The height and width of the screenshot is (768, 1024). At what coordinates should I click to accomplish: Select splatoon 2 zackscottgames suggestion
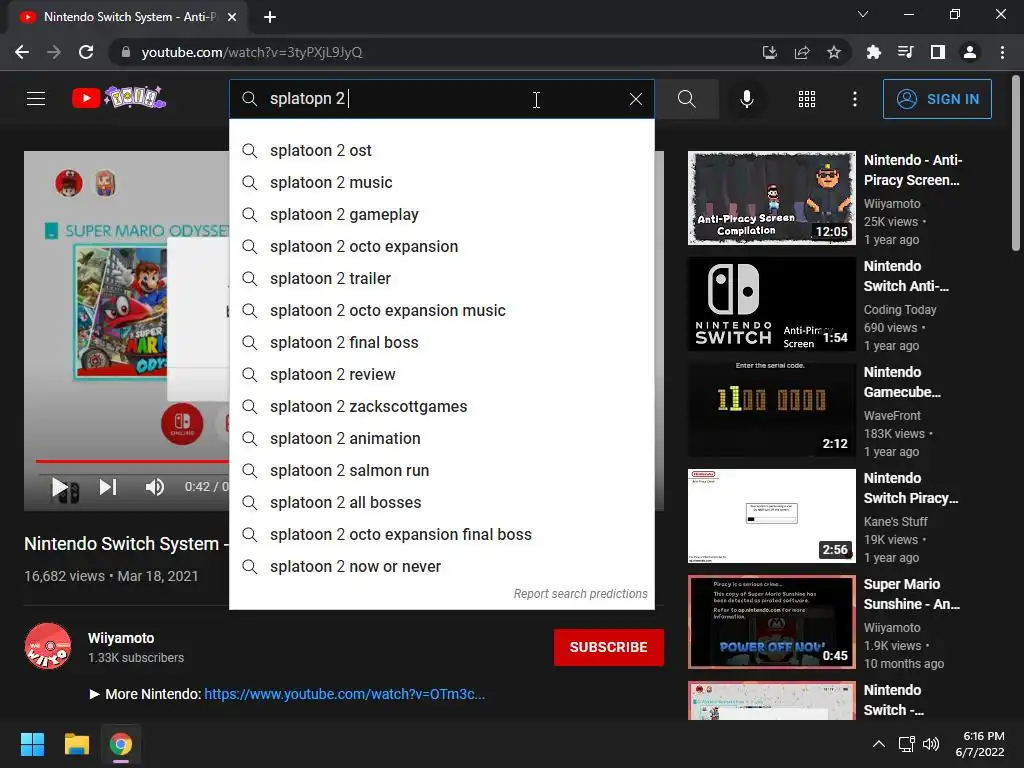pos(441,407)
